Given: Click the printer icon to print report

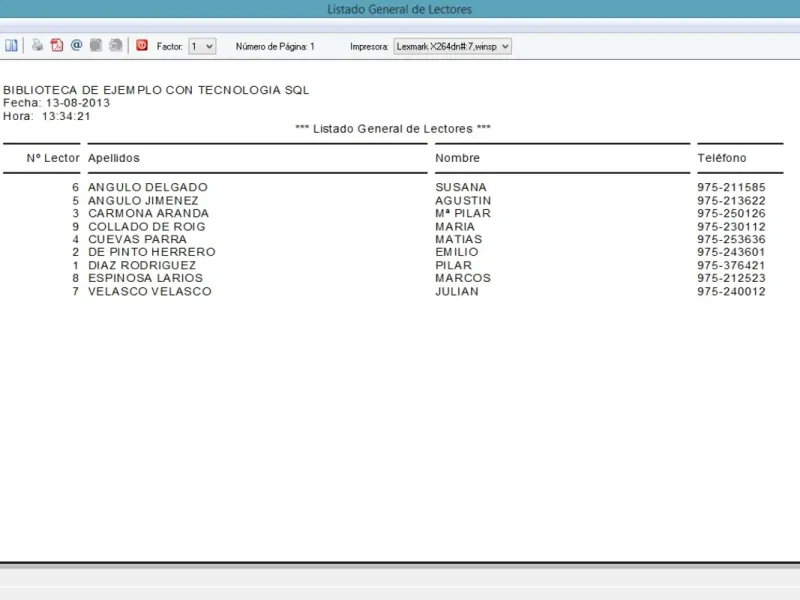Looking at the screenshot, I should (37, 45).
